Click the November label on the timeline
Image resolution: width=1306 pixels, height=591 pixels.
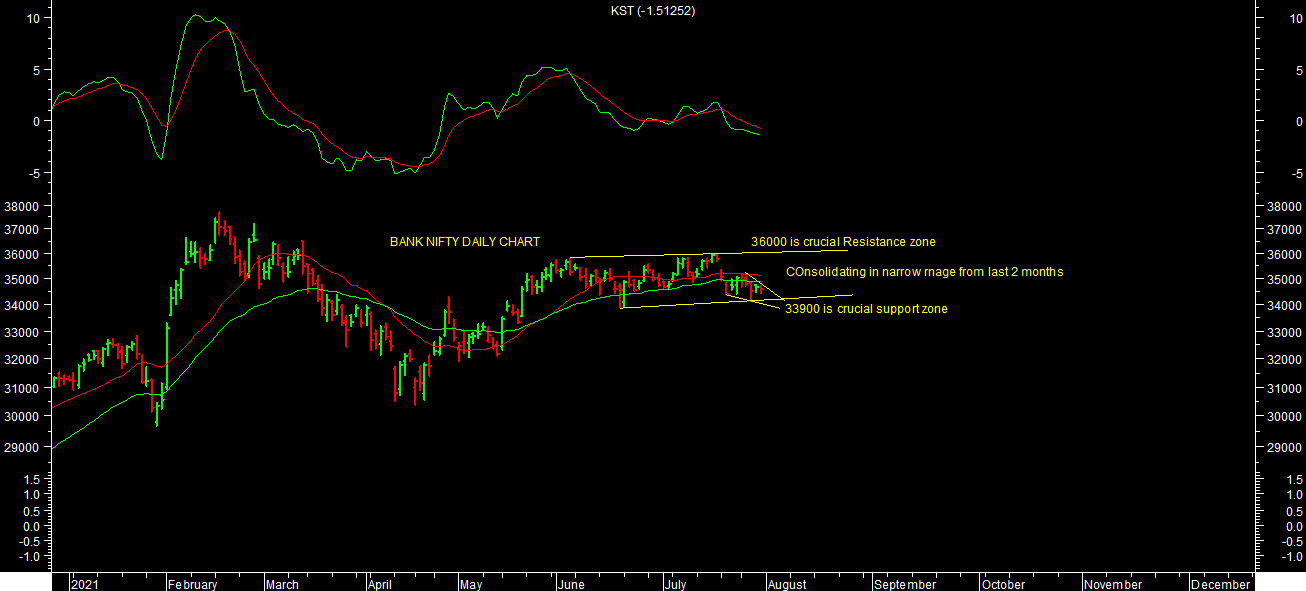point(1112,584)
